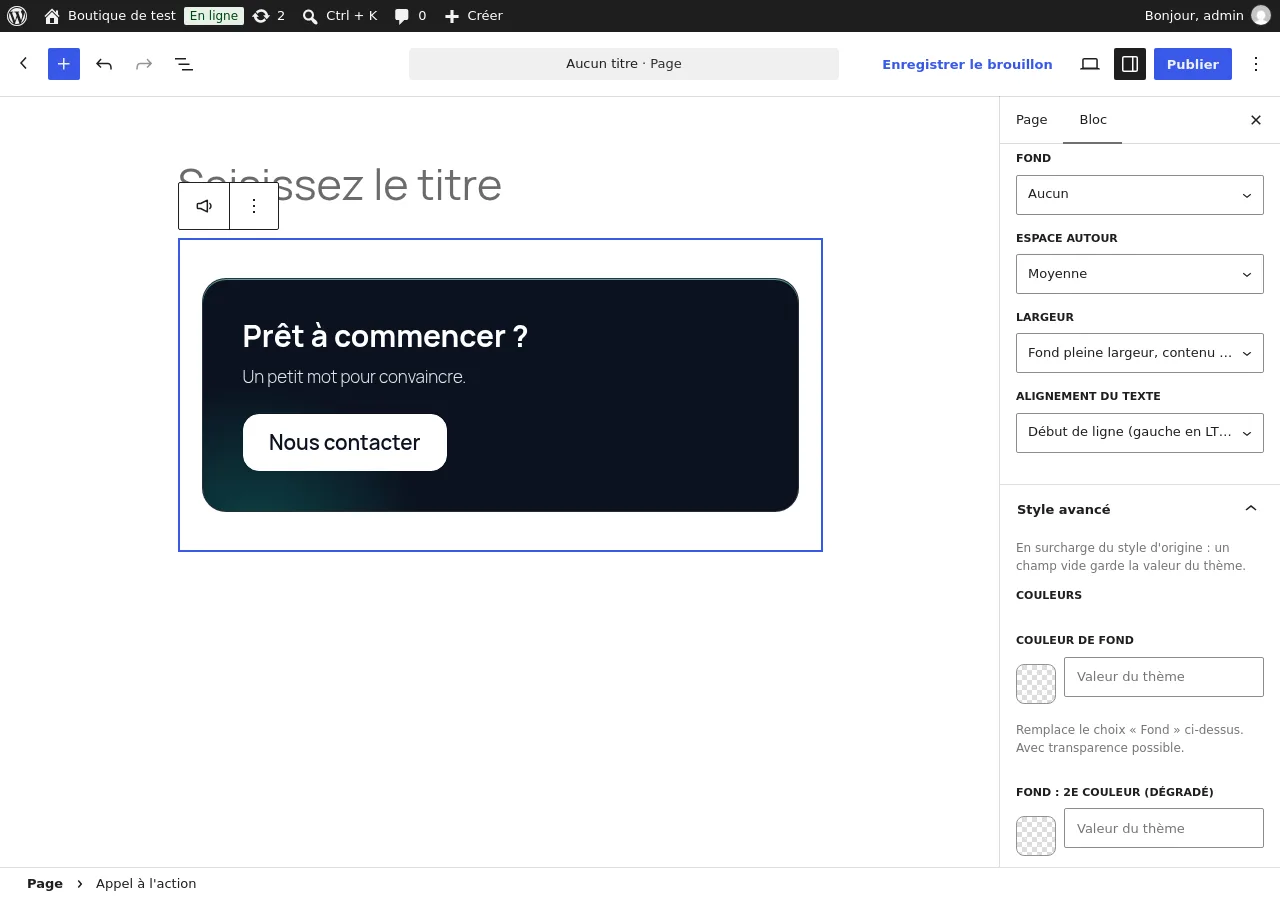
Task: Visit the Boutique de test site
Action: 110,16
